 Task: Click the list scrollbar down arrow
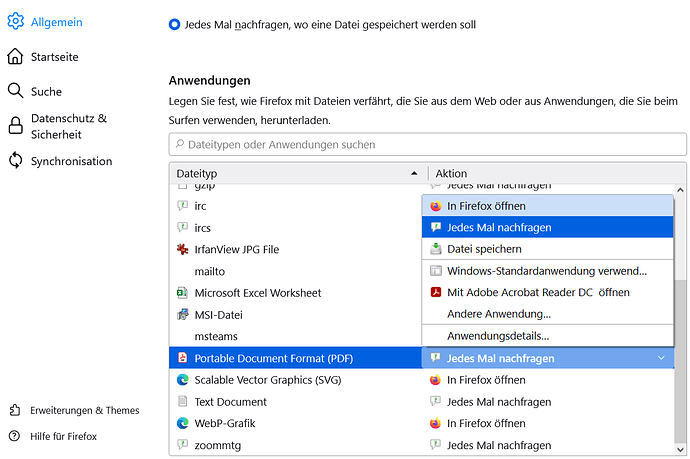(680, 449)
